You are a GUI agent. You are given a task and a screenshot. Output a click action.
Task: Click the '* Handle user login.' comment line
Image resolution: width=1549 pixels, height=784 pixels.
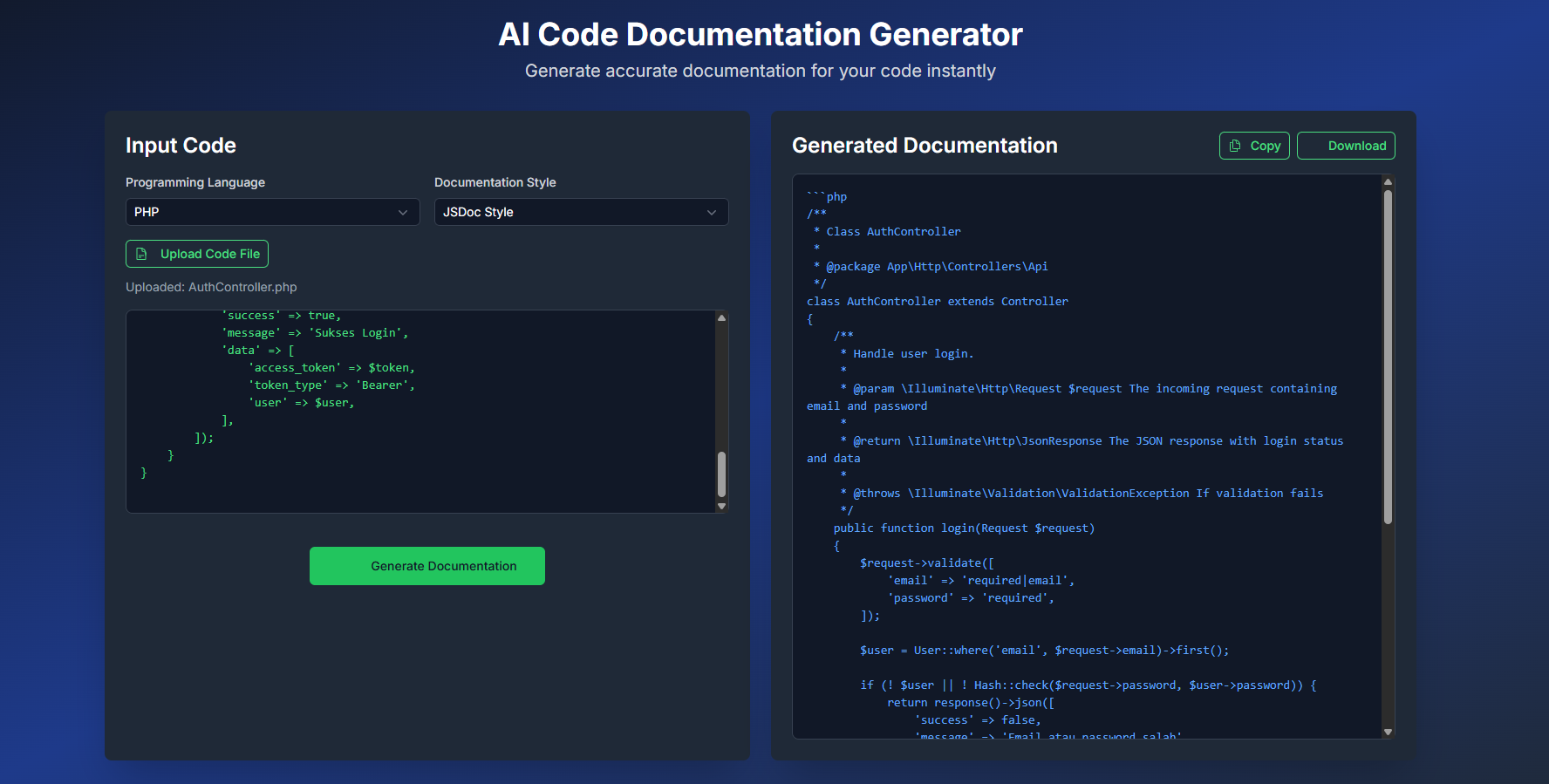907,354
